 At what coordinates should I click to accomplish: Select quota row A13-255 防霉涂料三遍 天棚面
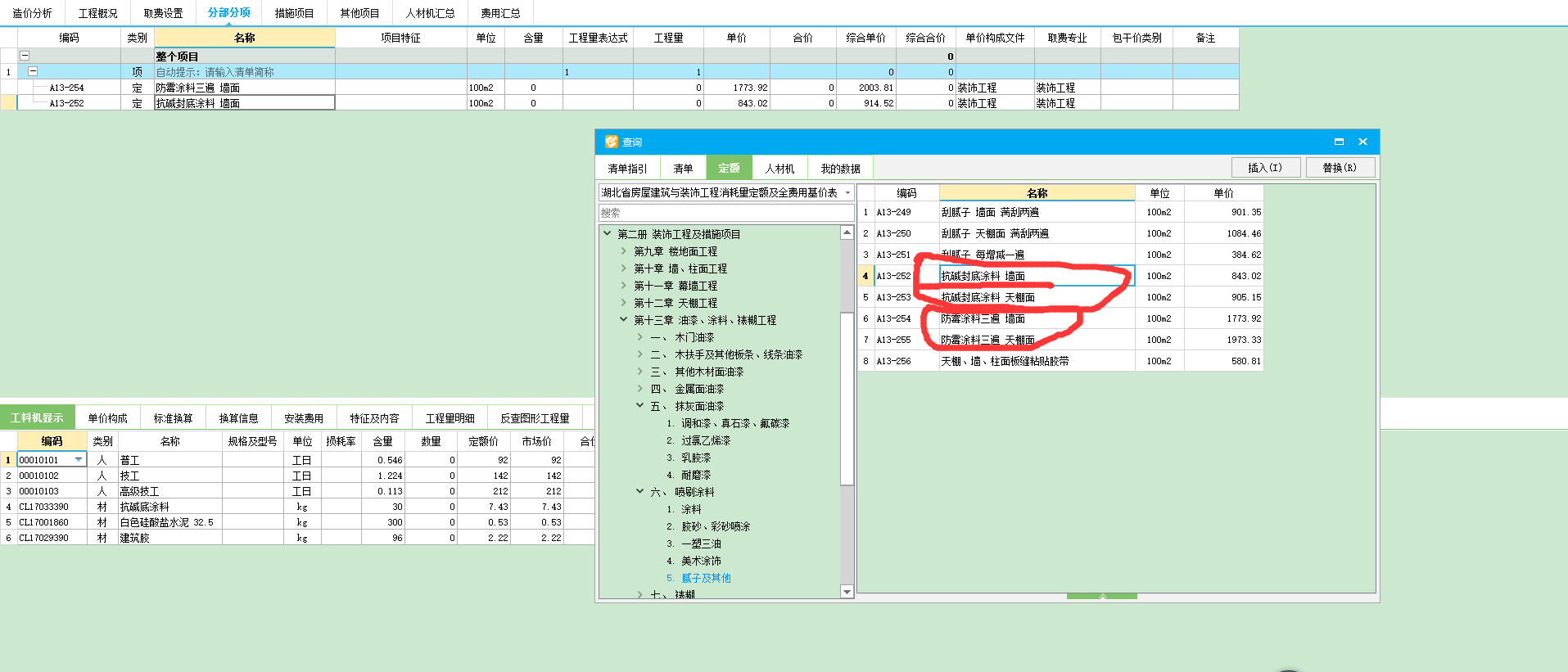(1060, 340)
